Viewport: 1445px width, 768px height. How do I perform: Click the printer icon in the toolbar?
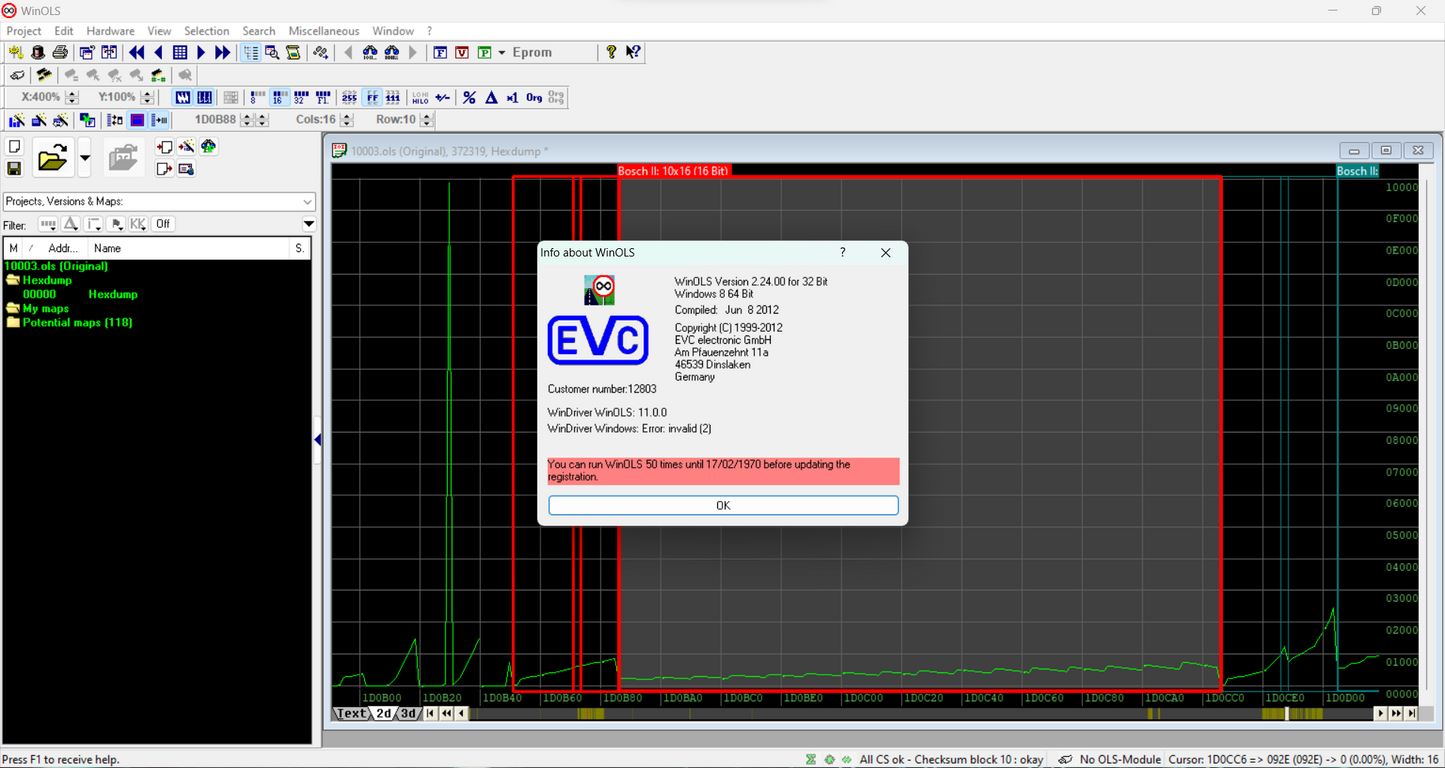click(60, 52)
